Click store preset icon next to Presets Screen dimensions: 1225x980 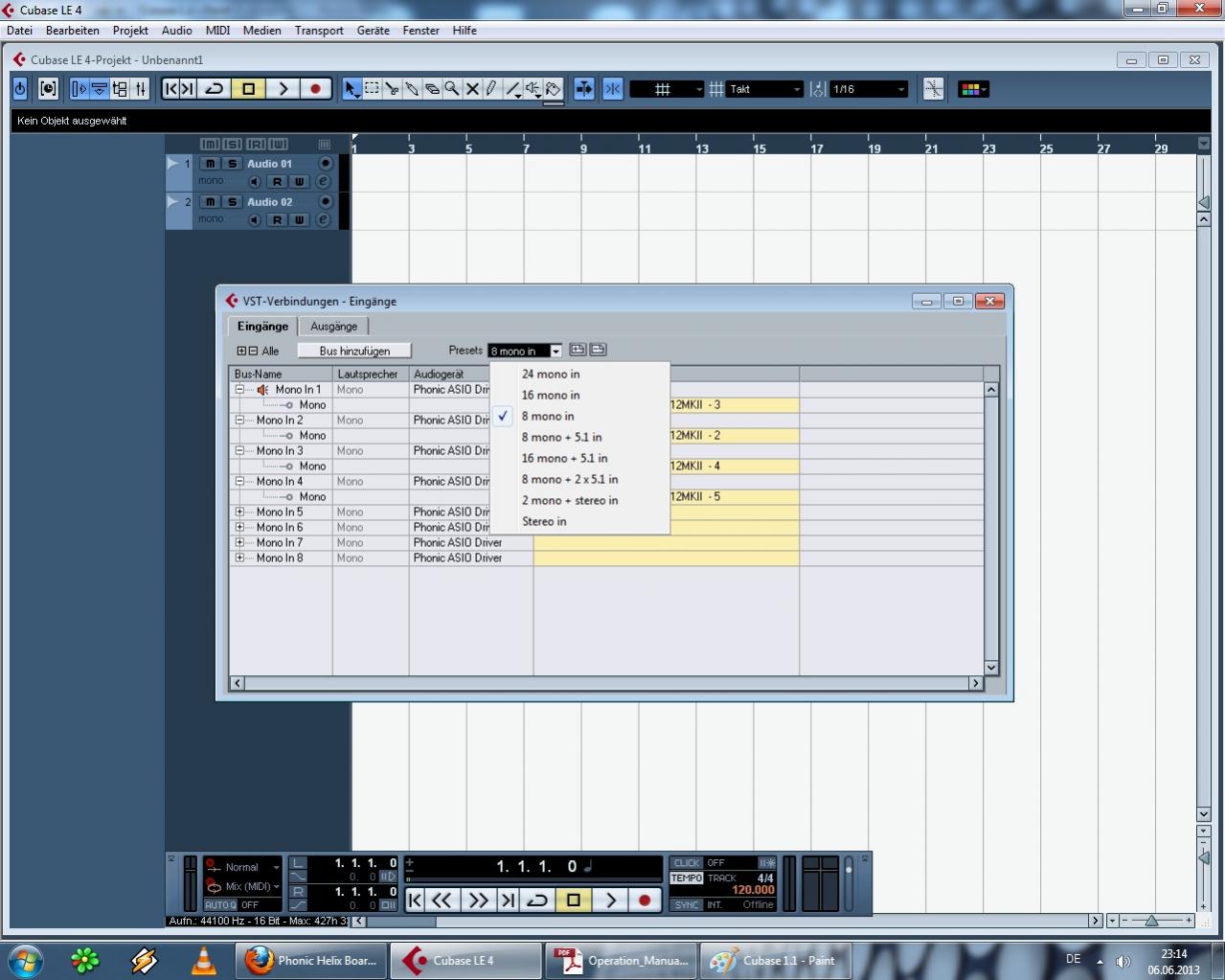(x=578, y=350)
